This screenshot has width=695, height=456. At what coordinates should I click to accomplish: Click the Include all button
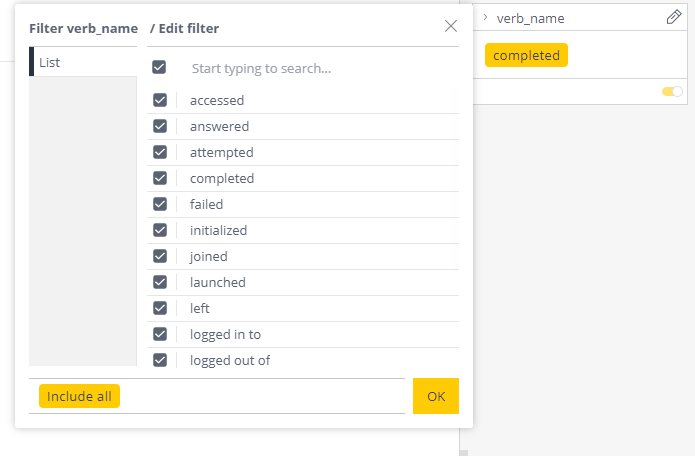(x=79, y=396)
